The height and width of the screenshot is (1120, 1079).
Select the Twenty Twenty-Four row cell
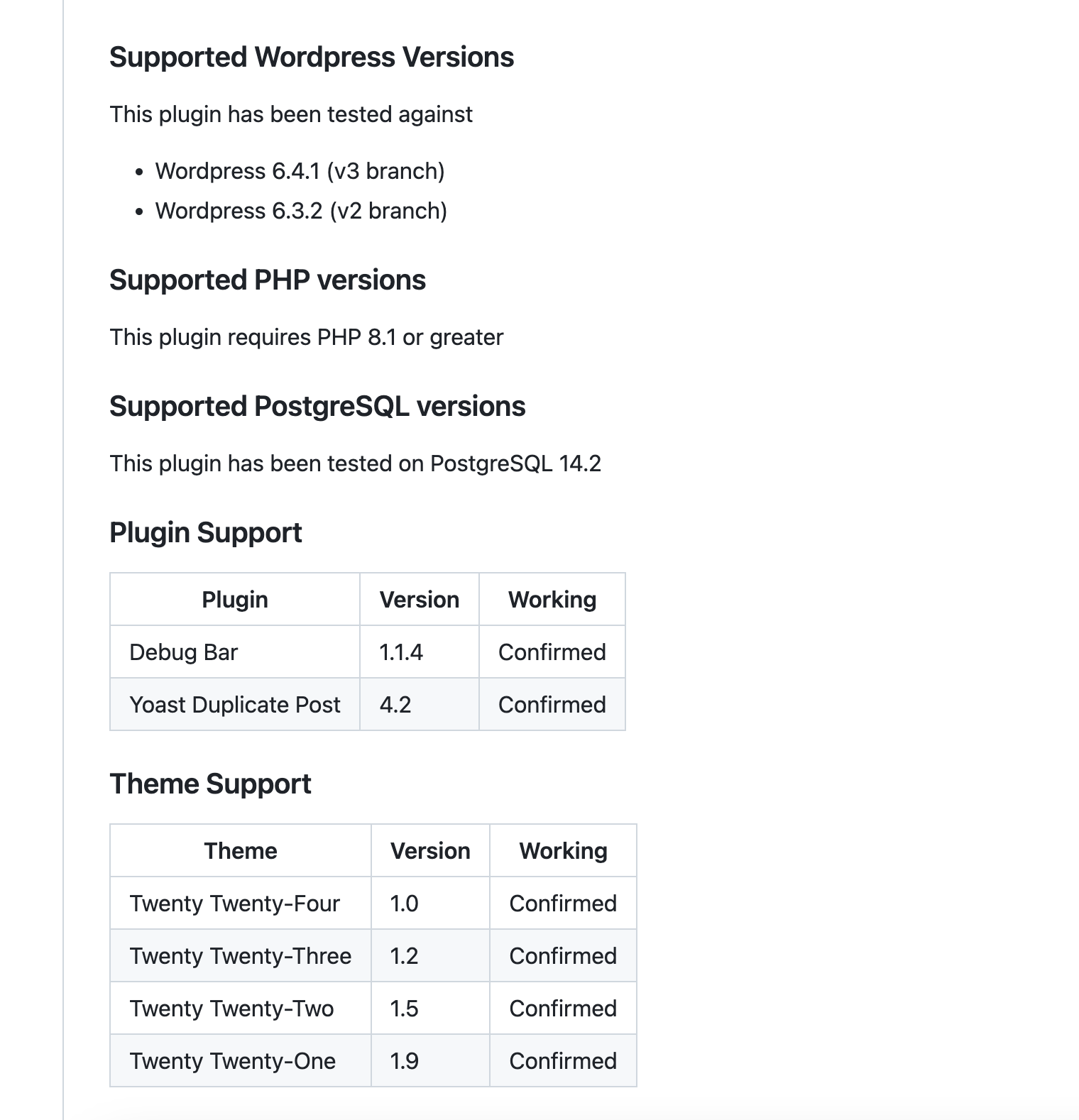241,904
